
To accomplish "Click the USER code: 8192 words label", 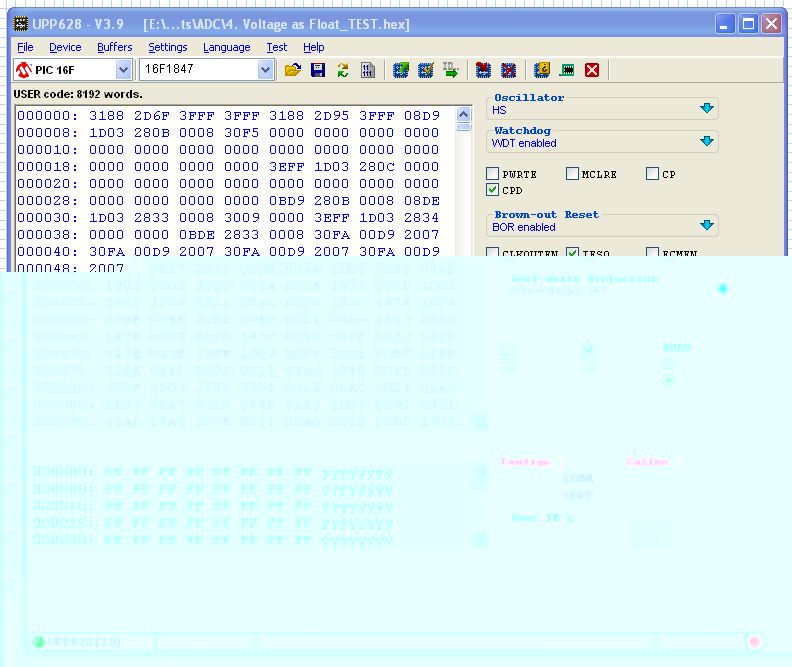I will pyautogui.click(x=78, y=94).
